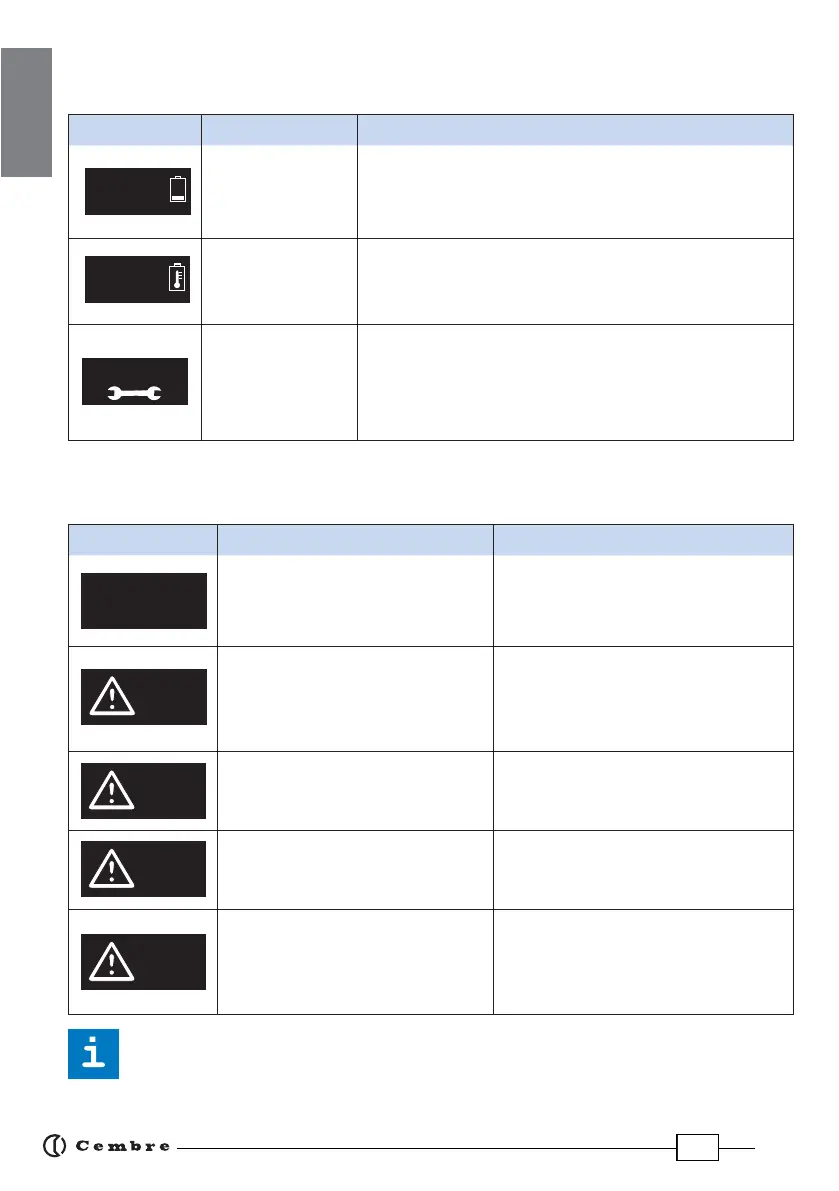Click the topmost warning triangle display

(143, 696)
